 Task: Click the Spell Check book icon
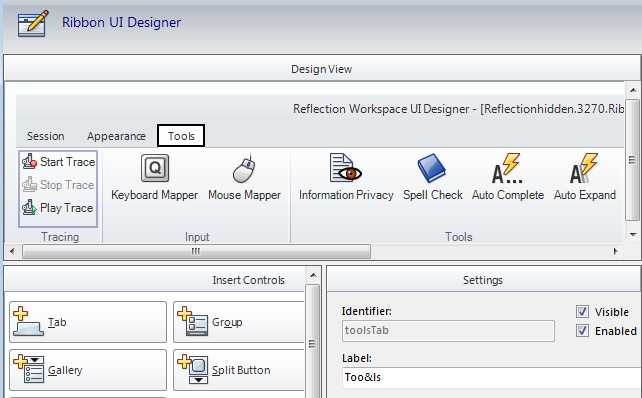pyautogui.click(x=432, y=168)
